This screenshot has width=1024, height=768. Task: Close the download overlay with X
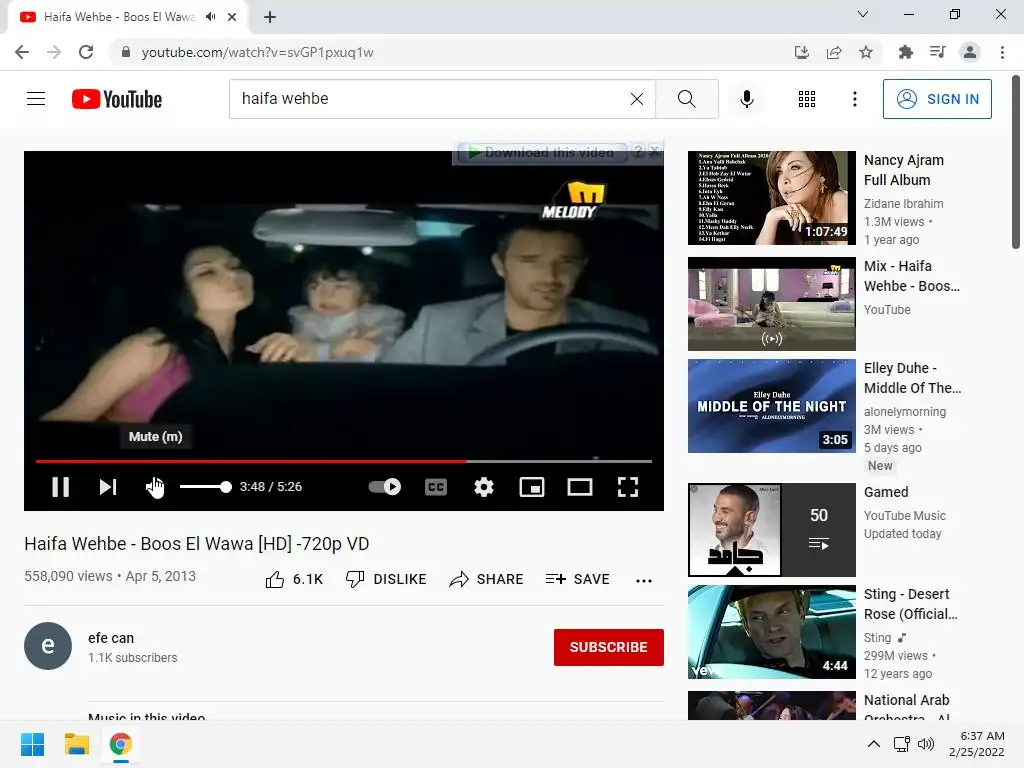pos(654,152)
